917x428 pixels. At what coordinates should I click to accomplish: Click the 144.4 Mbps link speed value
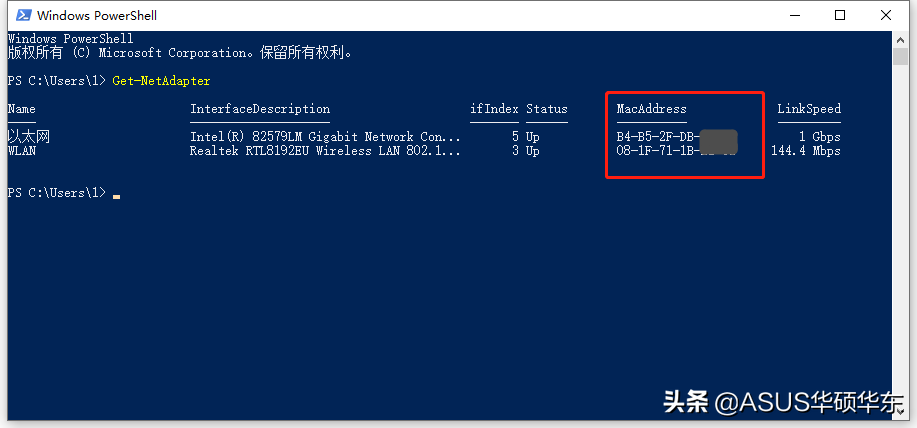[805, 151]
